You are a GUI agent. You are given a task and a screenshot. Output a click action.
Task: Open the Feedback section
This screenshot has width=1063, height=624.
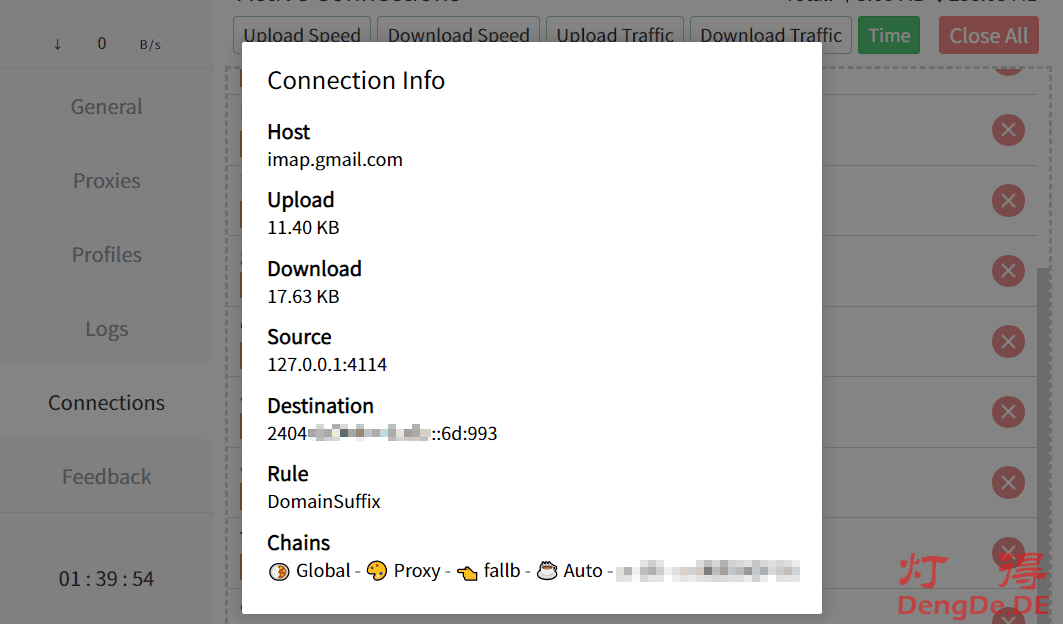(x=106, y=477)
